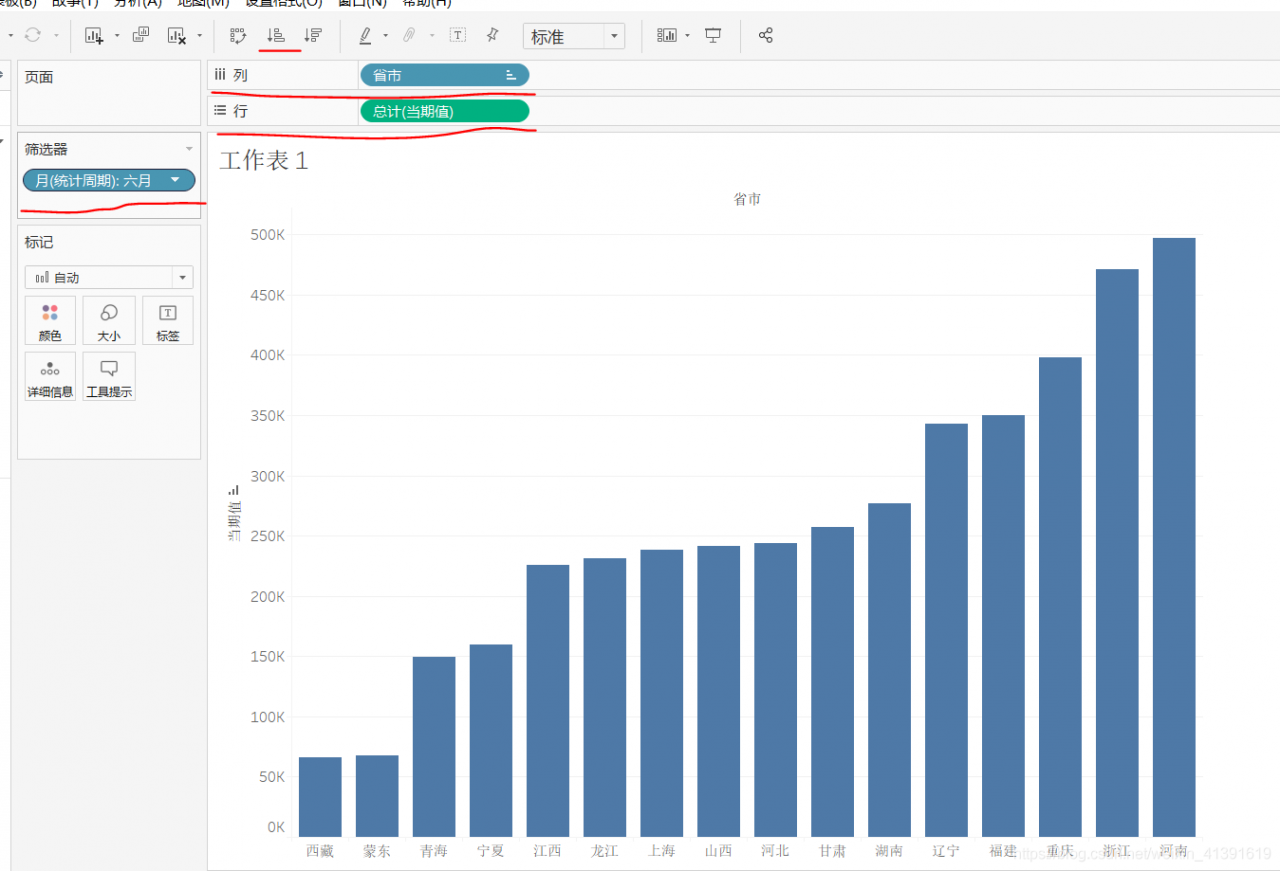
Task: Open the 帮助(H) menu
Action: (427, 3)
